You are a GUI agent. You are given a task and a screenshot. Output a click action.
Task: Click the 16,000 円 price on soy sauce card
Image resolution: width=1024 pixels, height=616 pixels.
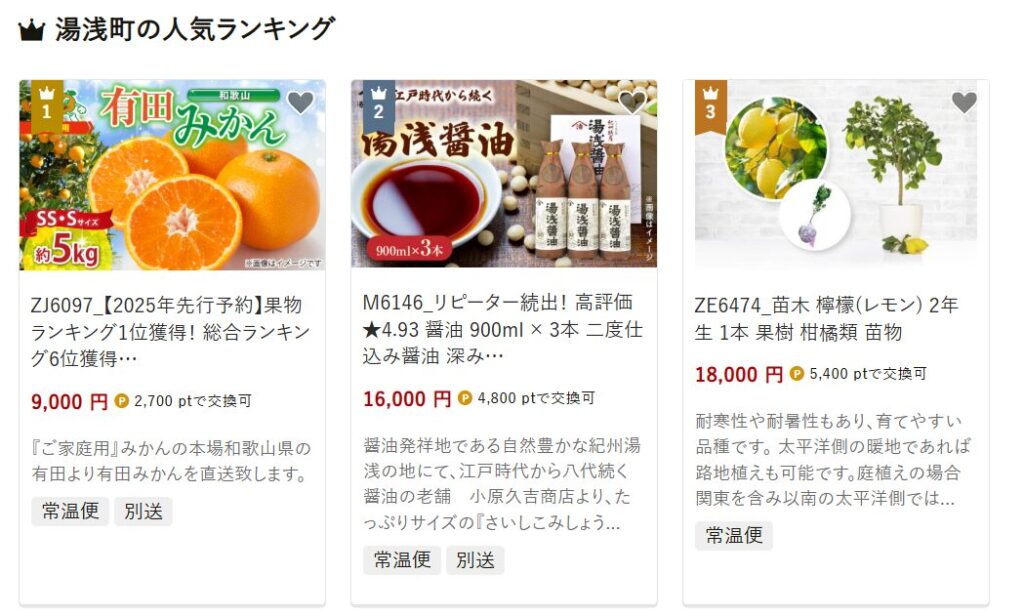[x=407, y=398]
